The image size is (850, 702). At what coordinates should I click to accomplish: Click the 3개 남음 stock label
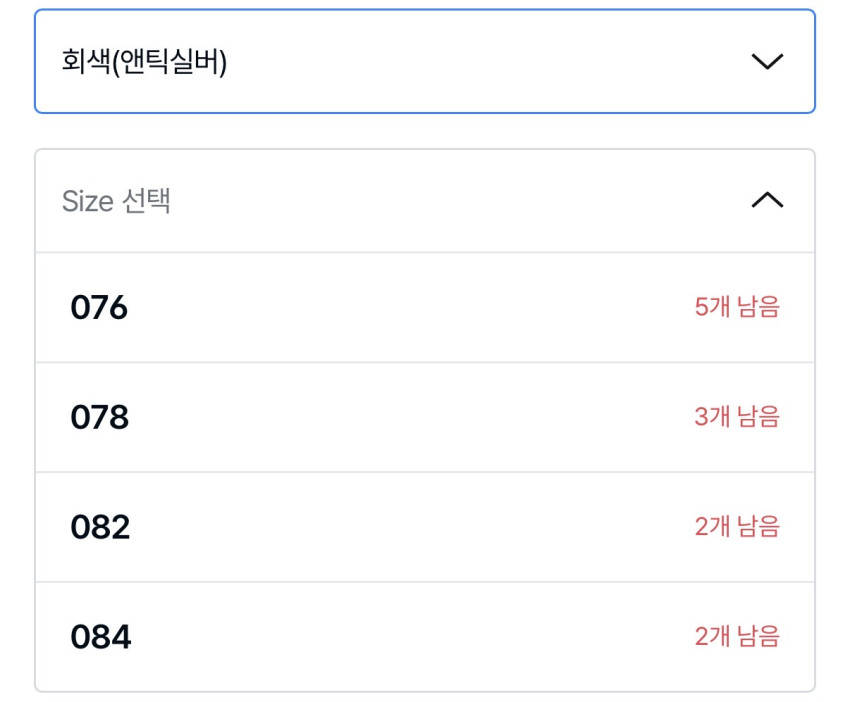(737, 417)
